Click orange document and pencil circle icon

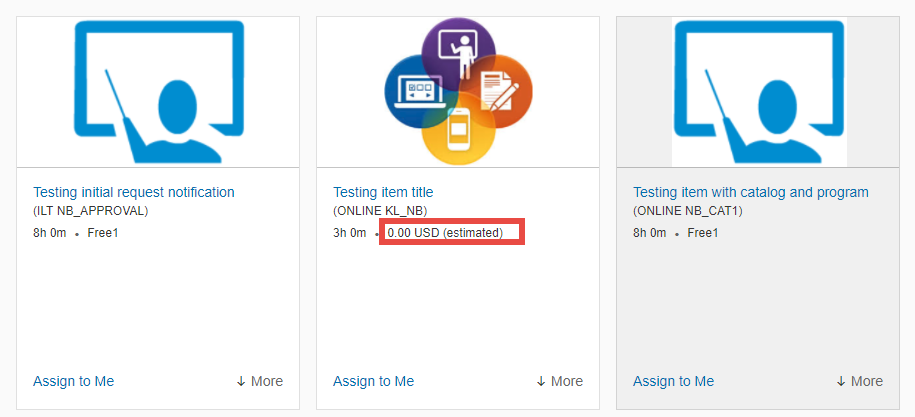(x=498, y=92)
